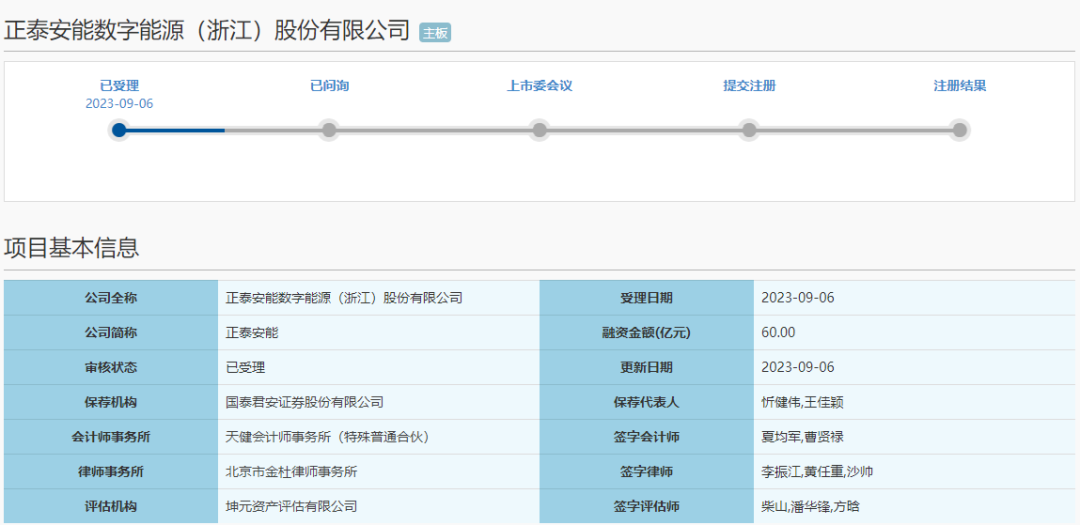This screenshot has width=1080, height=525.
Task: Click the sponsor name 国泰君安证券股份有限公司
Action: [304, 402]
